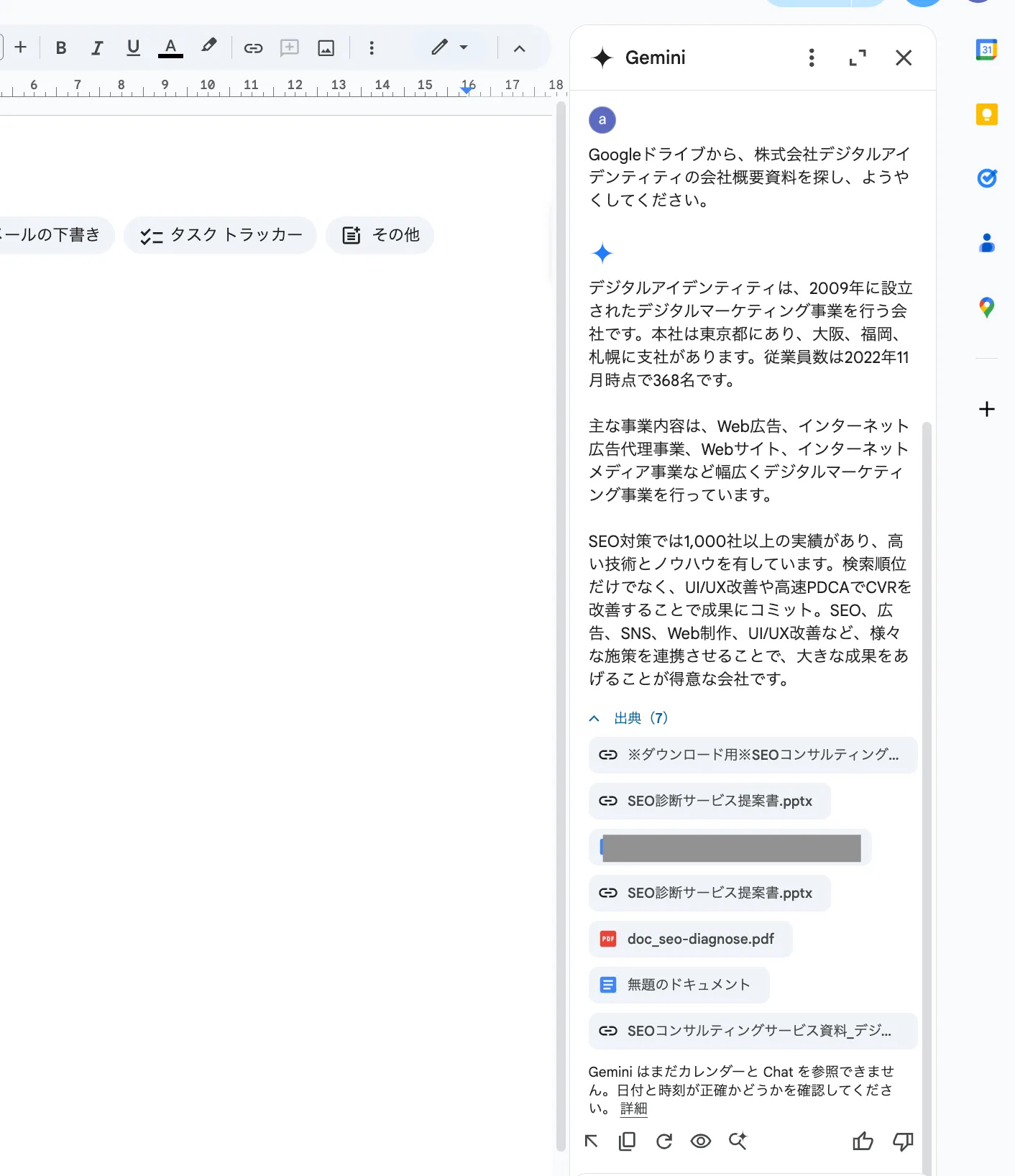Click the insert image icon
The height and width of the screenshot is (1176, 1015).
tap(326, 48)
